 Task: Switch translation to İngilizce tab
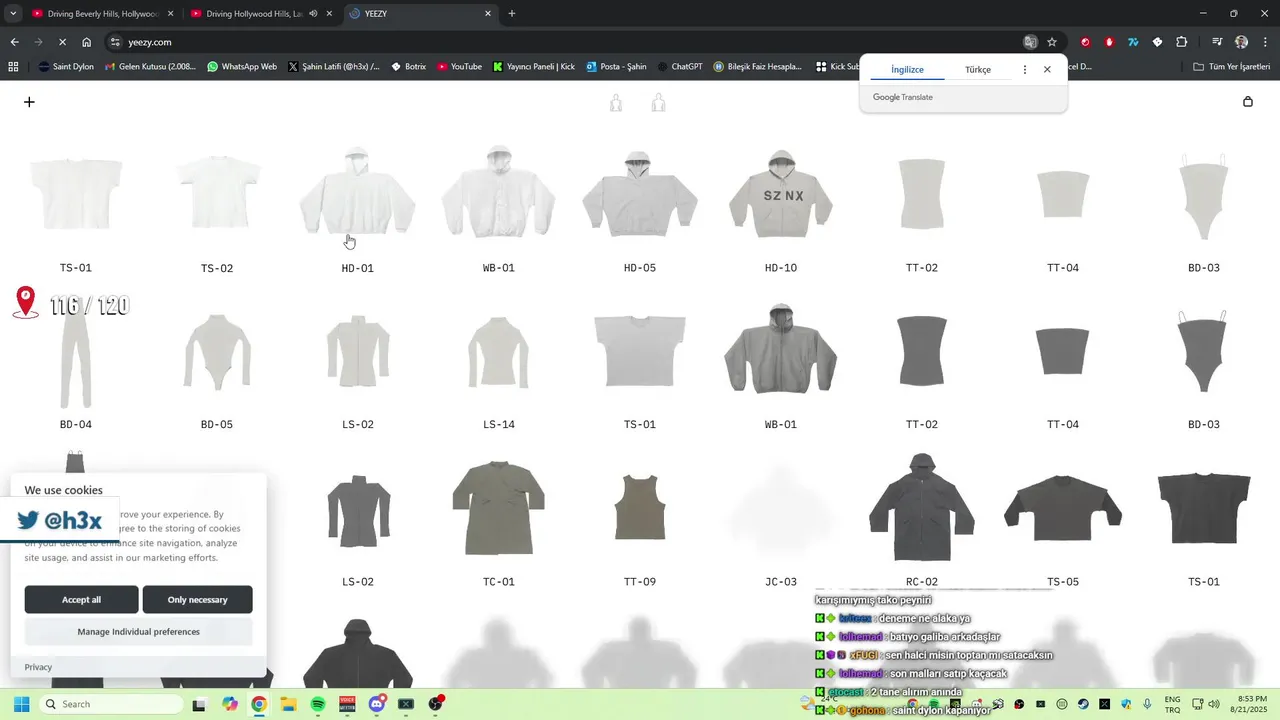point(907,70)
